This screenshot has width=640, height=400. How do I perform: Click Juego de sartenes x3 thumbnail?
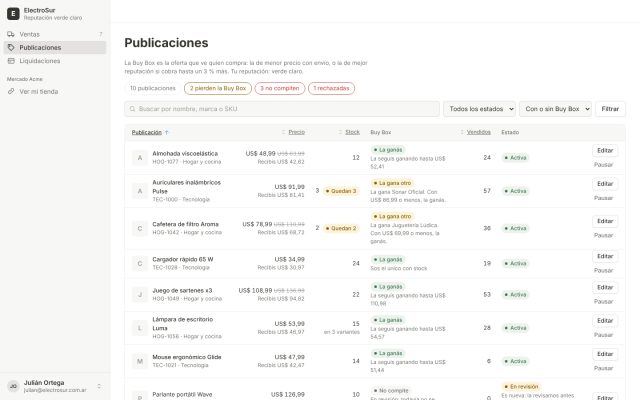point(140,294)
